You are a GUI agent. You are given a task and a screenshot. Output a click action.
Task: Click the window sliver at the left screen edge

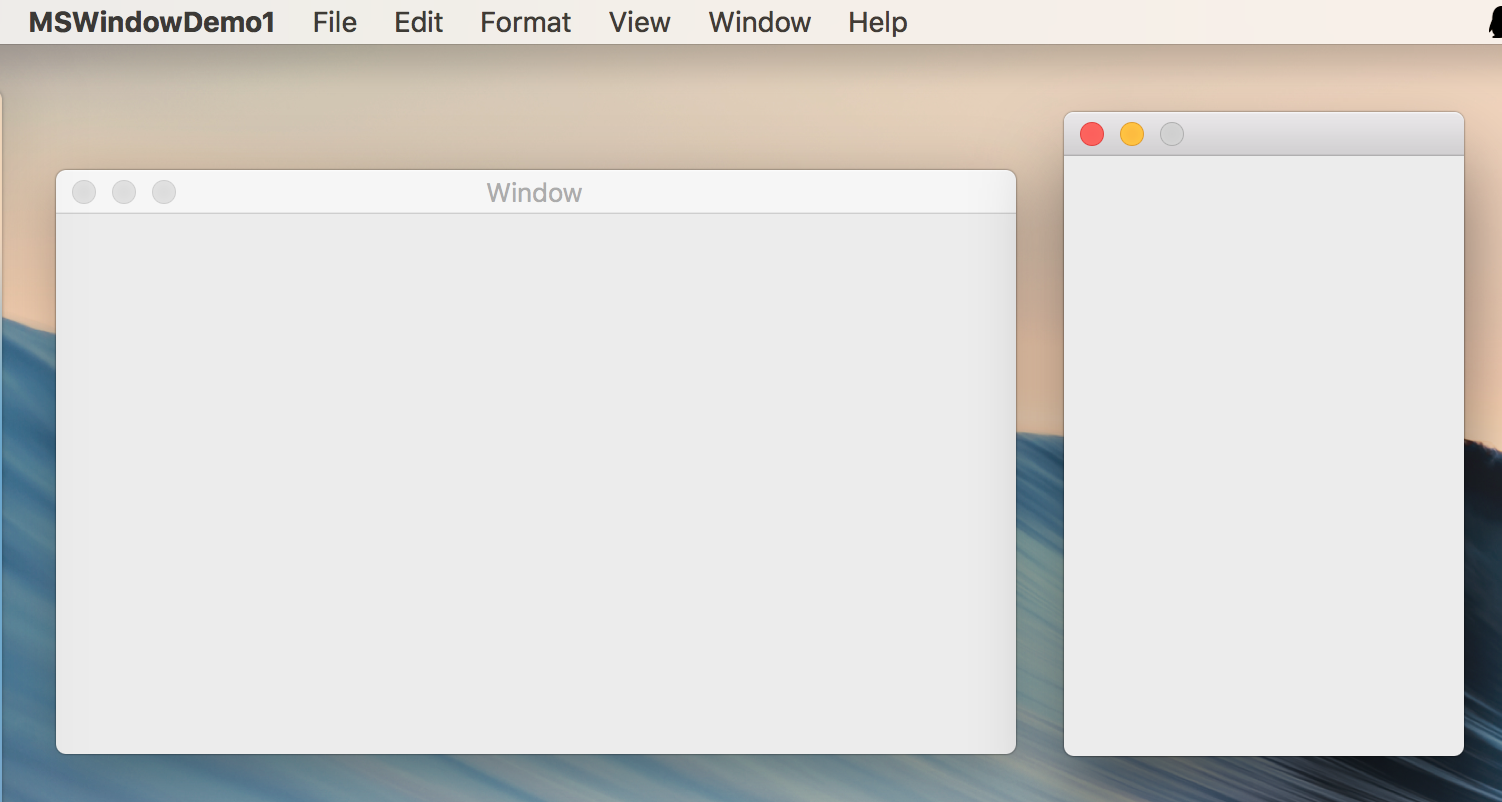click(3, 400)
